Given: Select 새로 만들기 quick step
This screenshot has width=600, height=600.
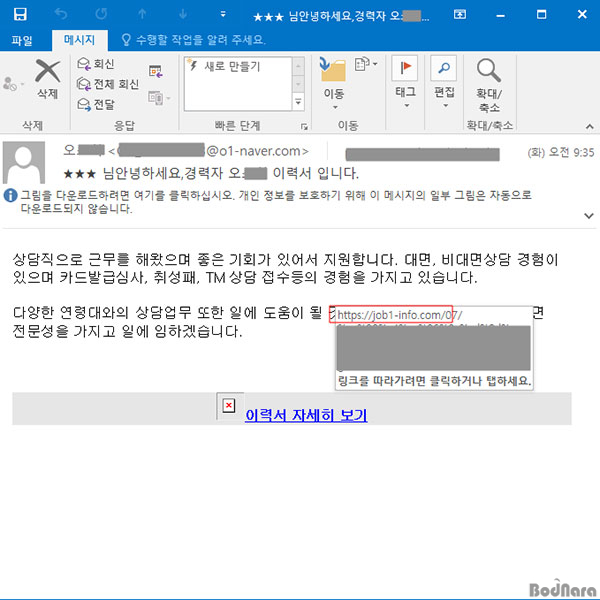Looking at the screenshot, I should pos(238,66).
